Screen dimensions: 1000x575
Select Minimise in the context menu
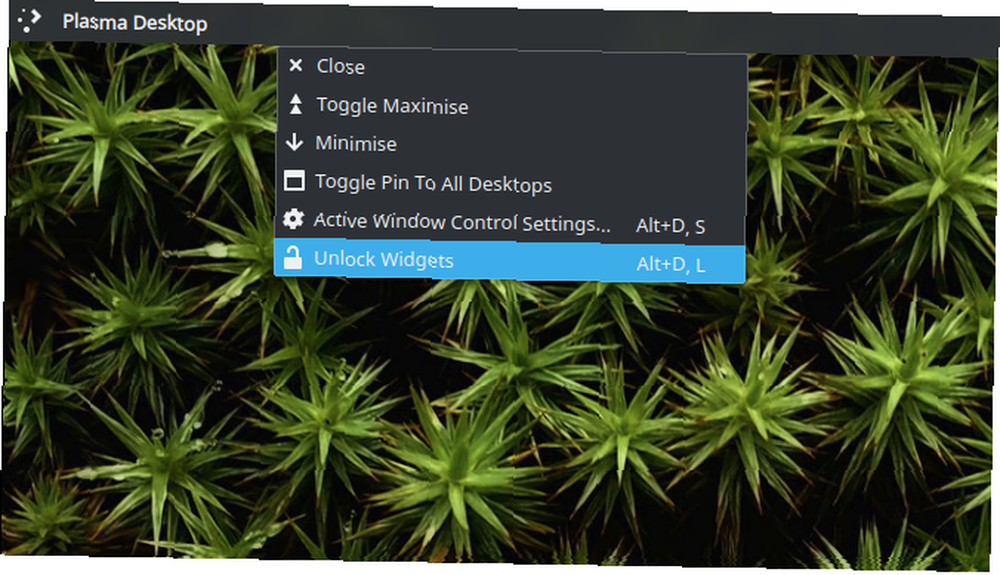[511, 143]
